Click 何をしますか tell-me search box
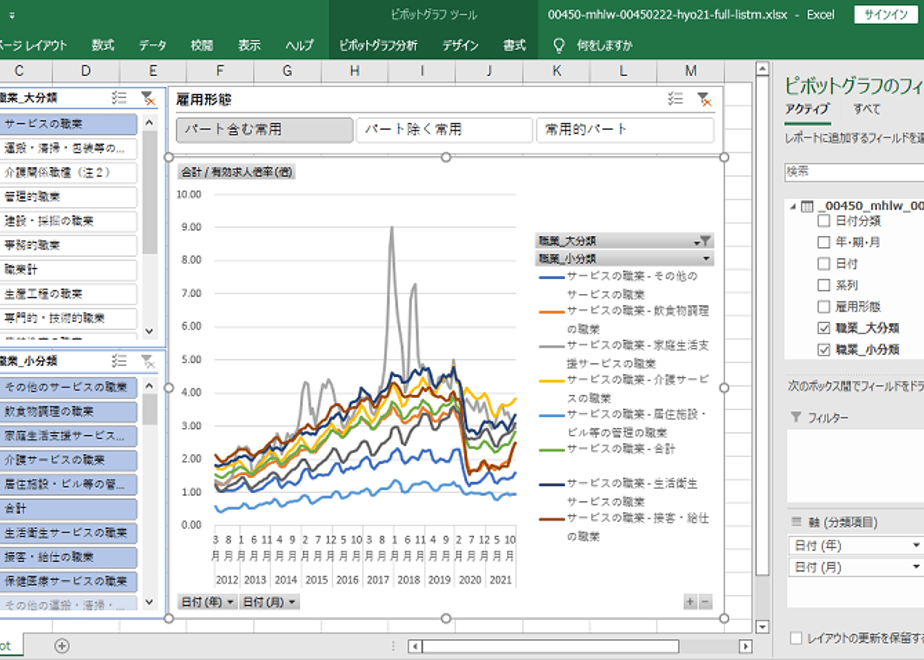This screenshot has width=924, height=660. 605,45
